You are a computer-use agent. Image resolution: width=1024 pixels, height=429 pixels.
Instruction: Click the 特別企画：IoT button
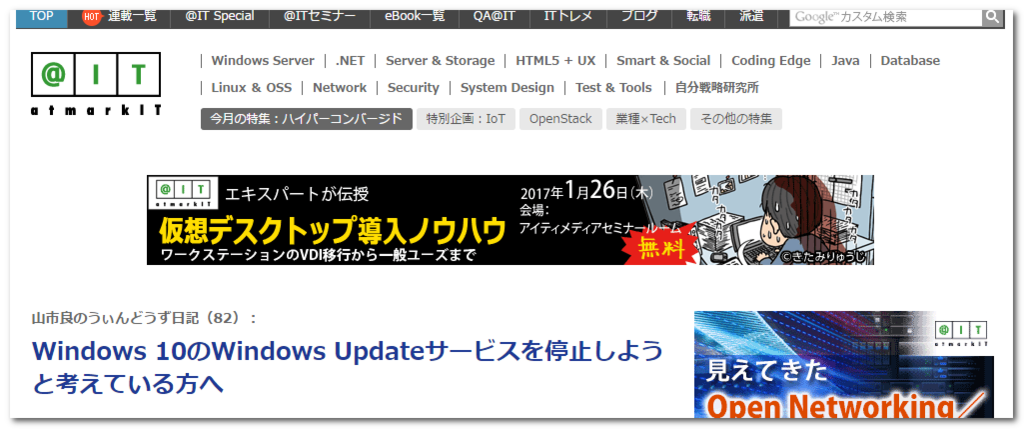(466, 119)
